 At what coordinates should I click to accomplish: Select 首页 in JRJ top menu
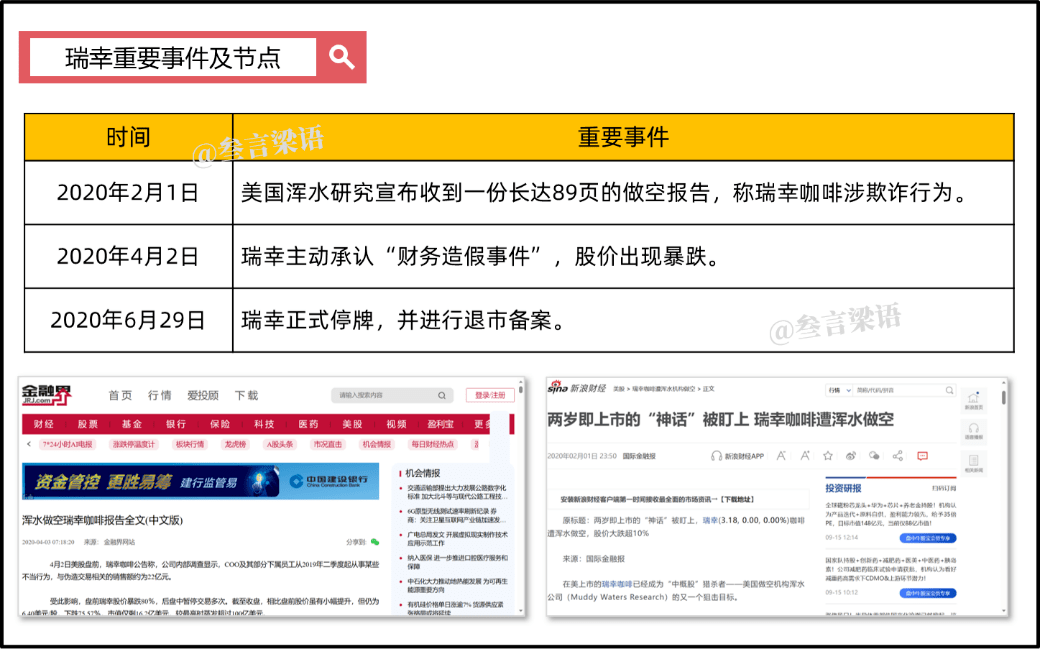click(120, 395)
